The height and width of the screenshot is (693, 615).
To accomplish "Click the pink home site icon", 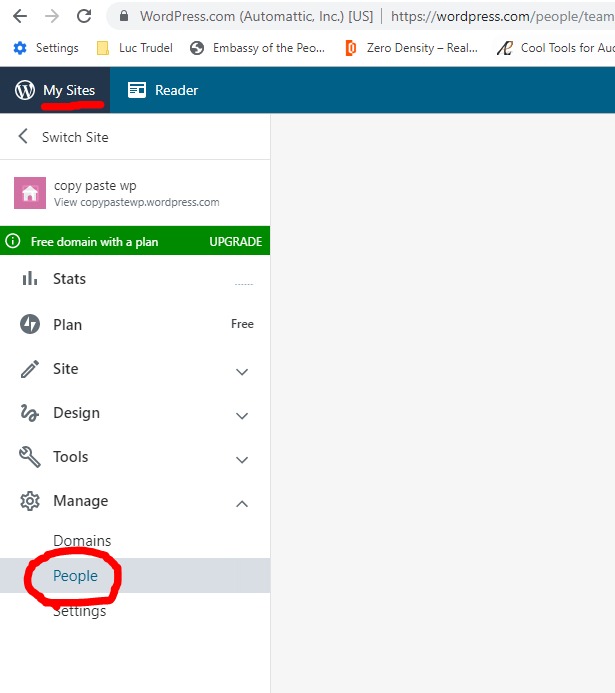I will (x=30, y=193).
